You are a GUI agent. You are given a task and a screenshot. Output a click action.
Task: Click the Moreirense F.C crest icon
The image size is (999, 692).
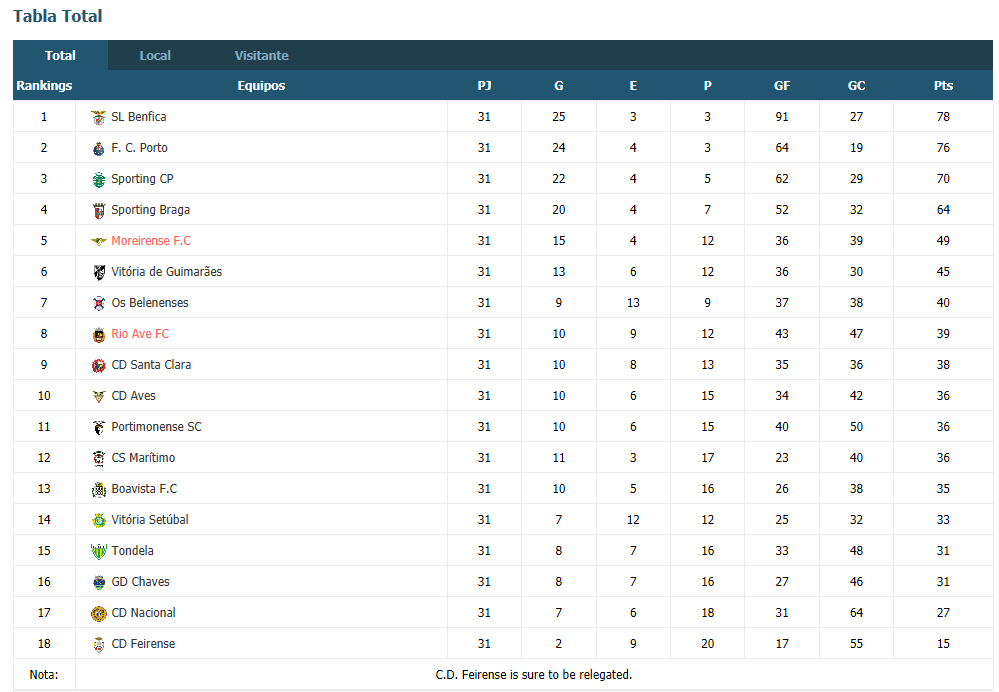99,241
